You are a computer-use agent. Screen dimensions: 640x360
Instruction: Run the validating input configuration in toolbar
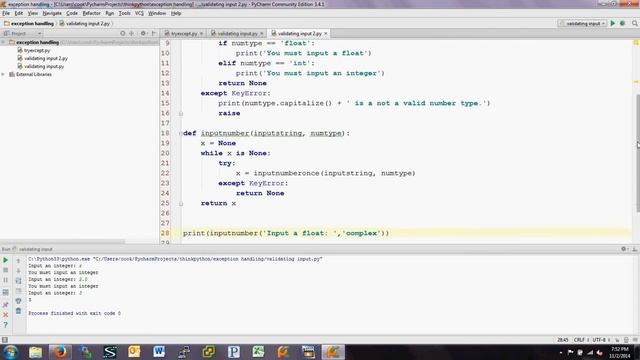(x=613, y=24)
